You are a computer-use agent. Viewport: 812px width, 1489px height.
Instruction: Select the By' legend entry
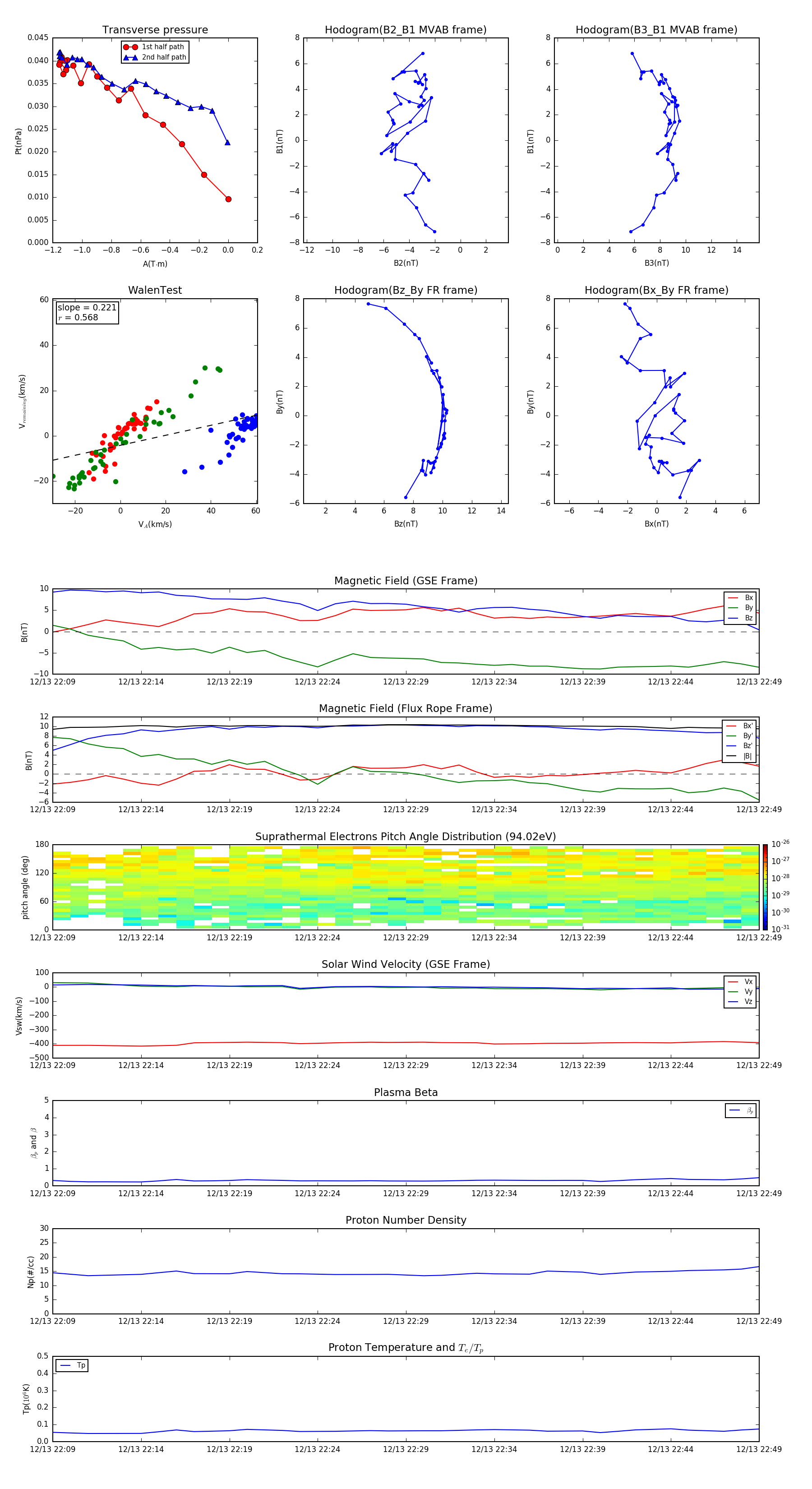(x=740, y=736)
